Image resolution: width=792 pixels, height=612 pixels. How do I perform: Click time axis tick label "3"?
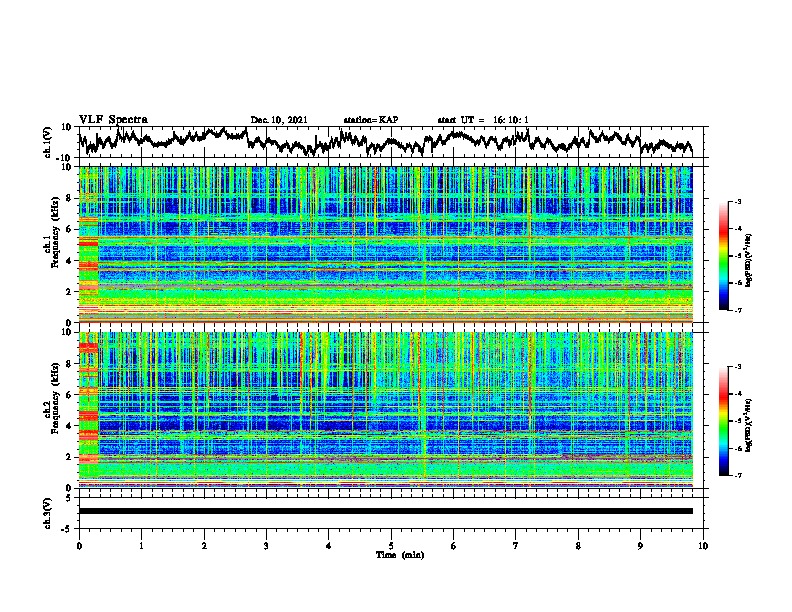266,546
